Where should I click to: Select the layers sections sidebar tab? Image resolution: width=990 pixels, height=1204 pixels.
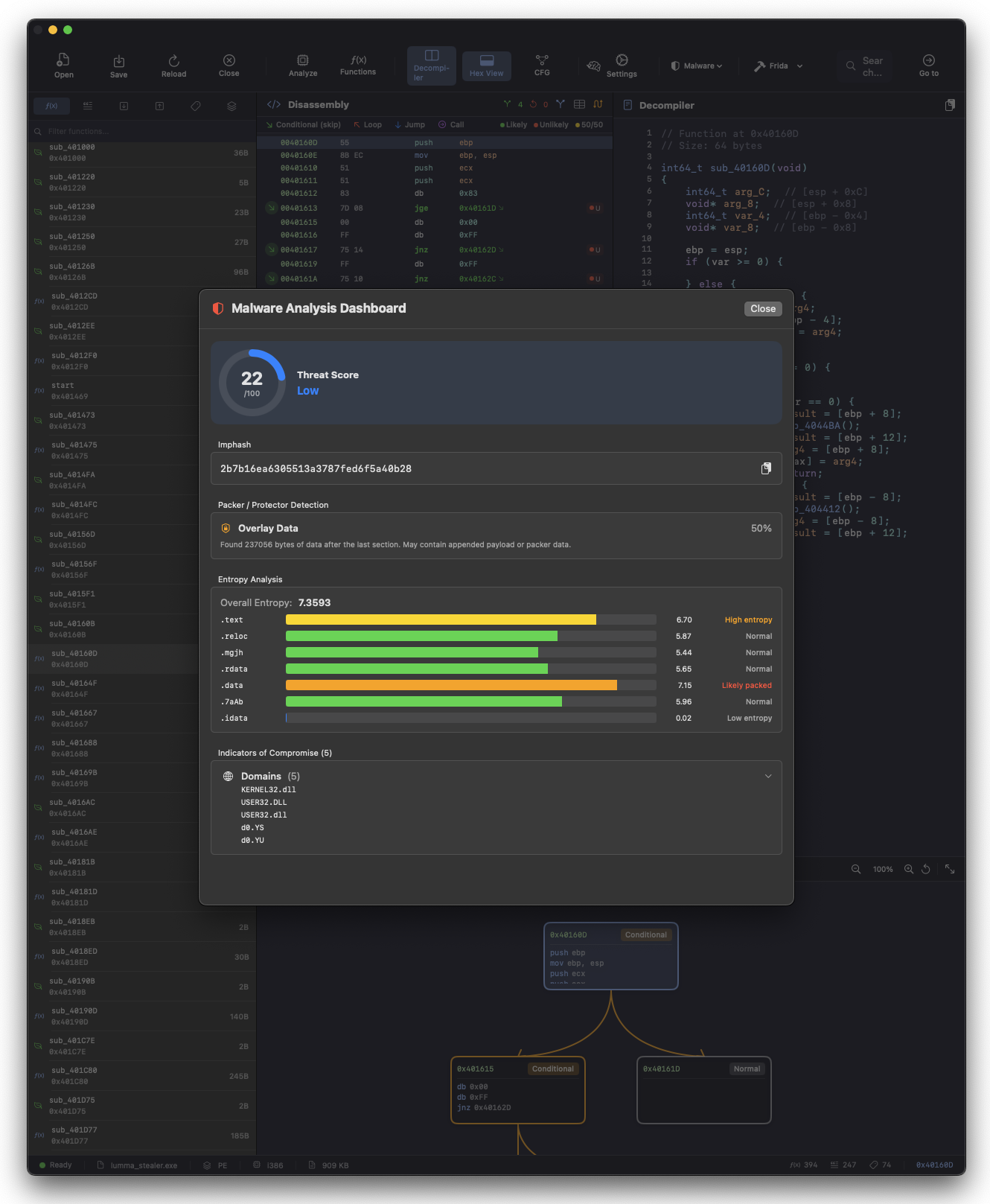pos(231,106)
